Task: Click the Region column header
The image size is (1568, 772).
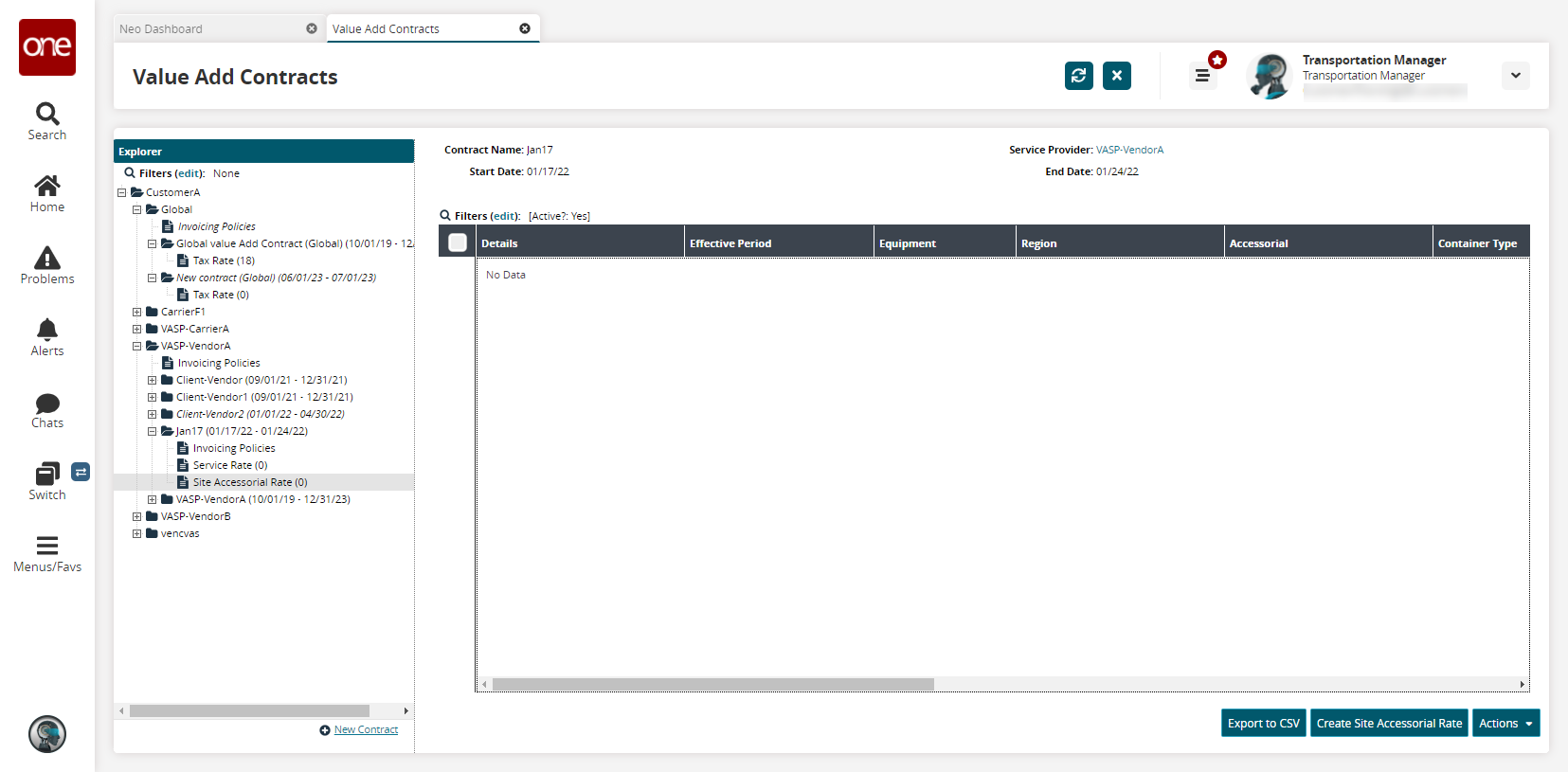Action: point(1120,242)
